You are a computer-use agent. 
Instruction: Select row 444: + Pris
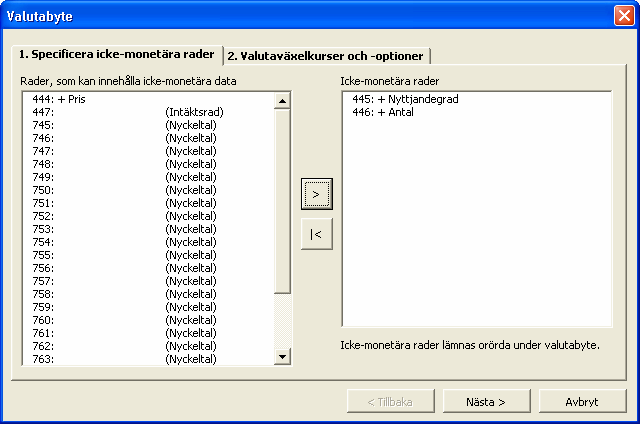click(149, 99)
